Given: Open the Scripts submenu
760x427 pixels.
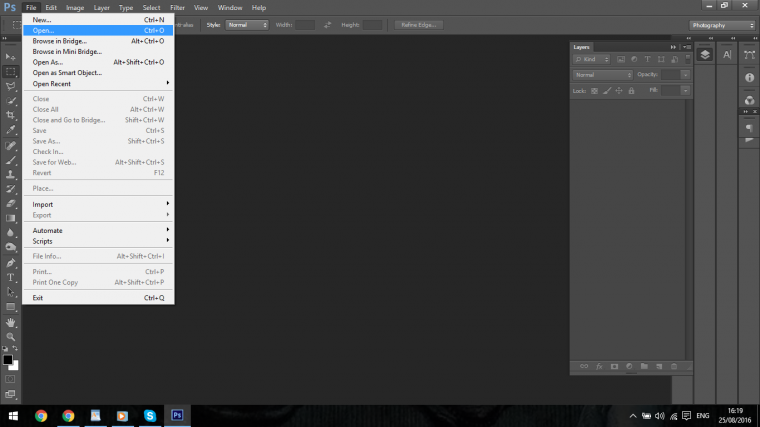Looking at the screenshot, I should coord(98,241).
